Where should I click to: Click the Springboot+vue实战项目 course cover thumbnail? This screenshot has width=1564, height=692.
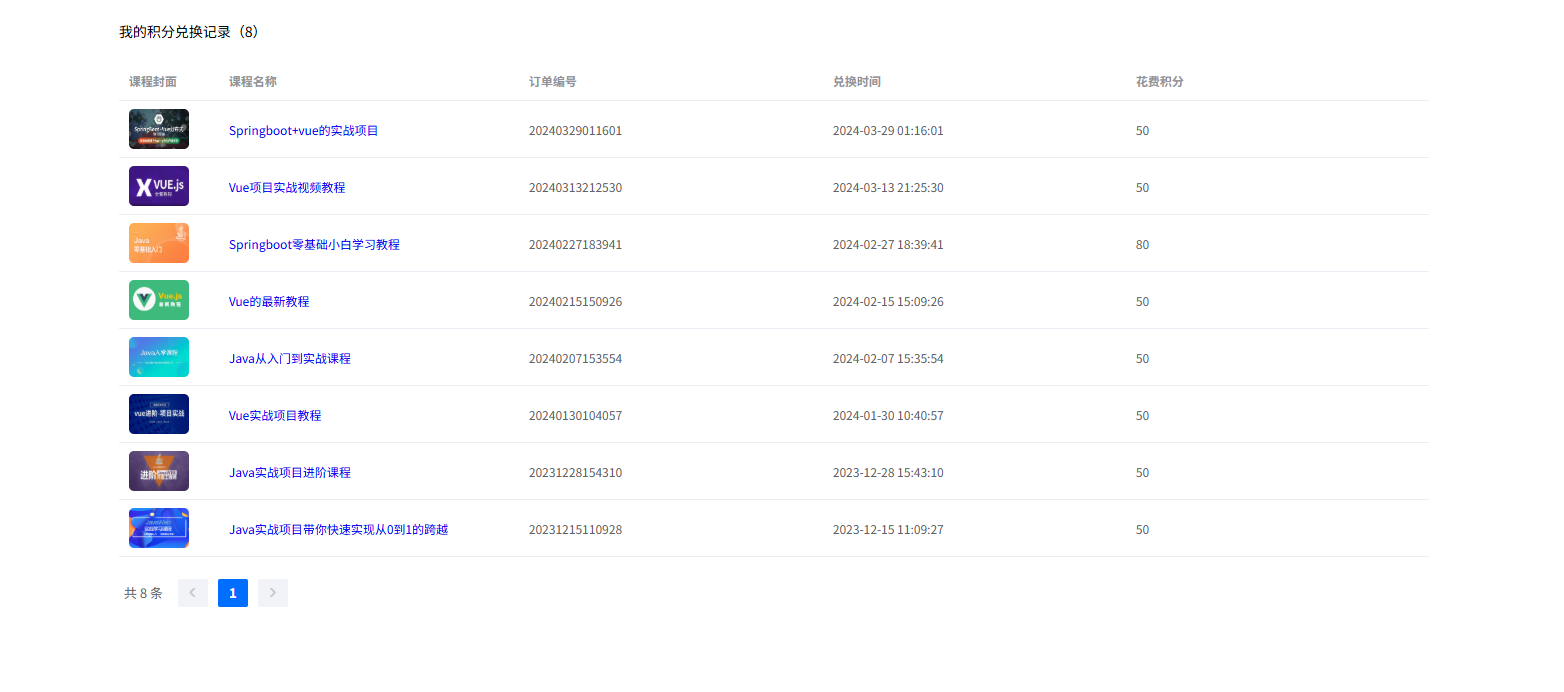coord(158,129)
